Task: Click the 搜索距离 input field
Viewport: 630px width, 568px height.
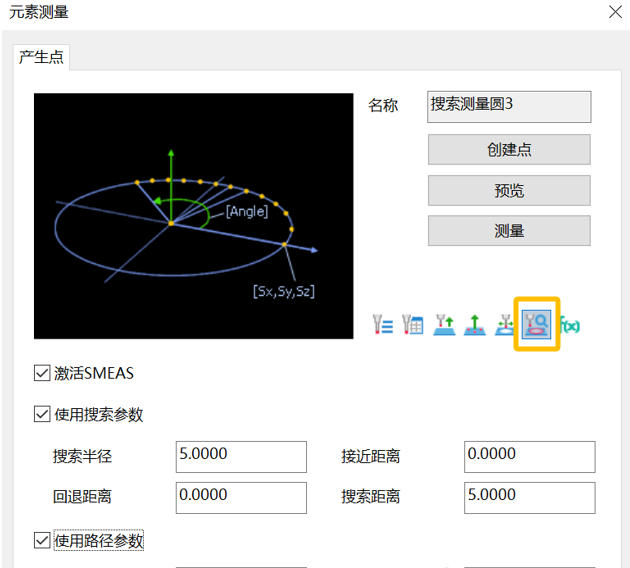Action: coord(529,497)
